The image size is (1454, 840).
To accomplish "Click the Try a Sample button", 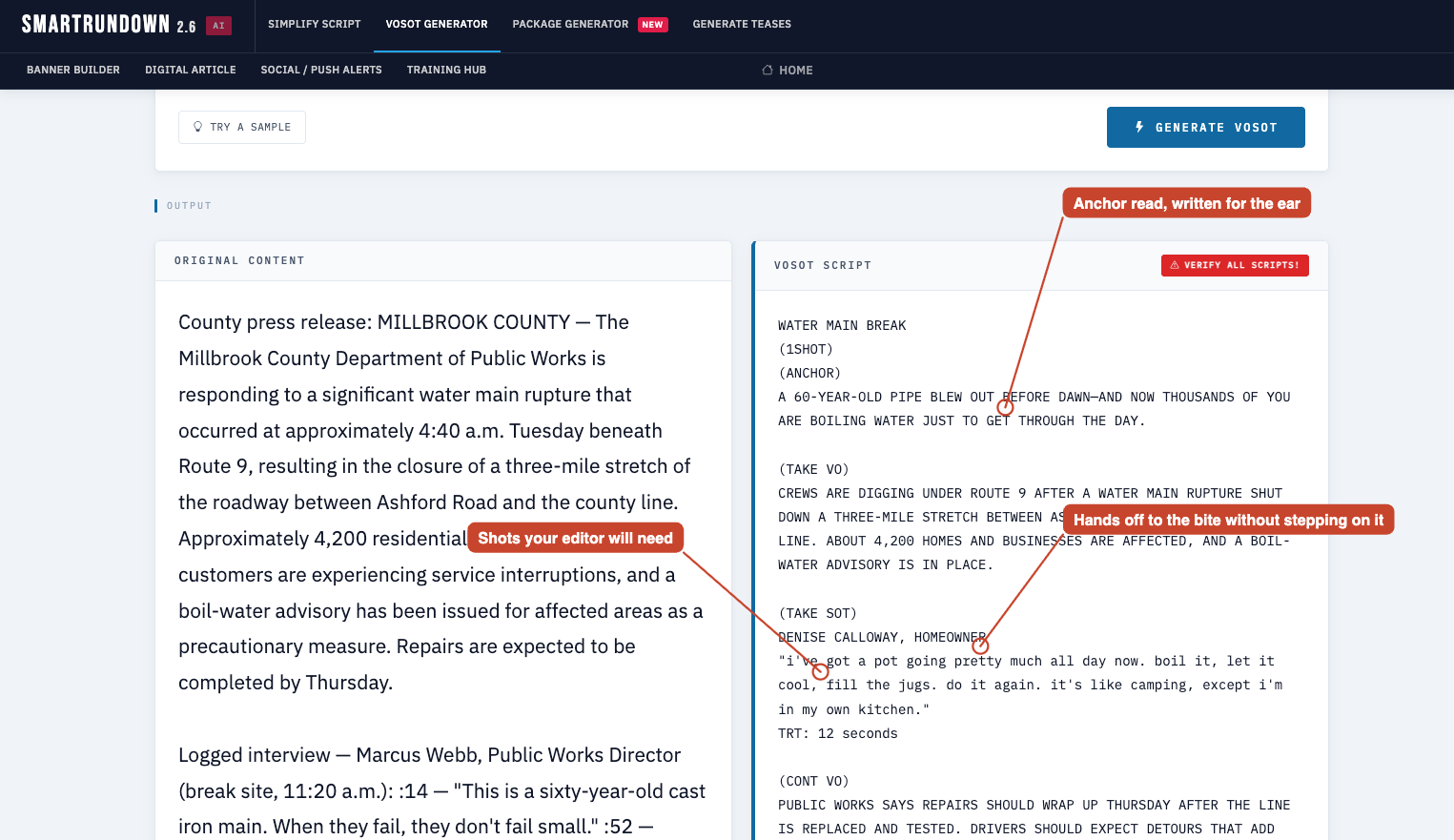I will click(x=242, y=127).
